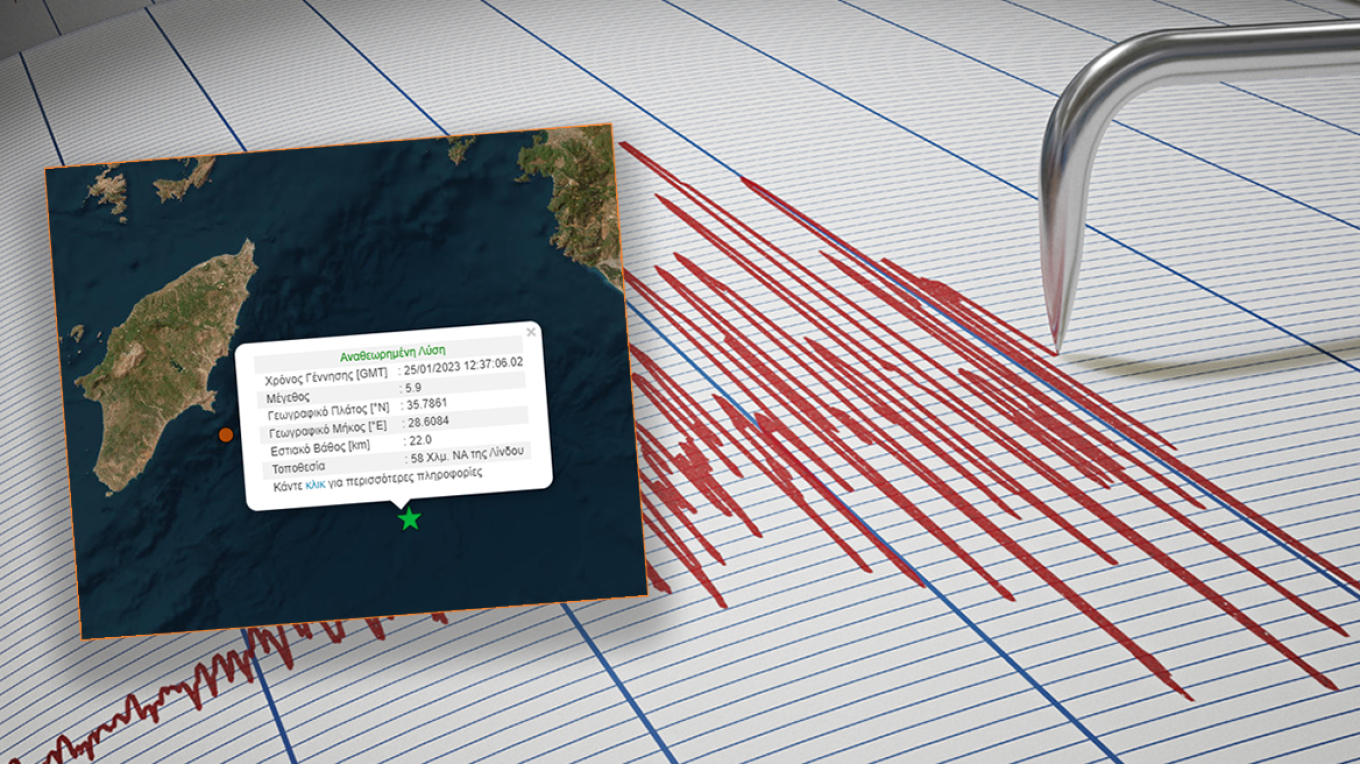Select the green star epicenter marker

click(409, 519)
